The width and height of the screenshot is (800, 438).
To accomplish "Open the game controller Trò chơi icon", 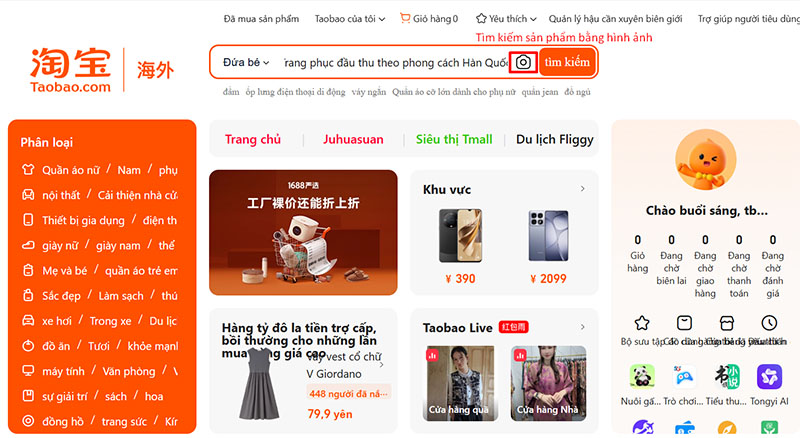I will click(x=684, y=377).
